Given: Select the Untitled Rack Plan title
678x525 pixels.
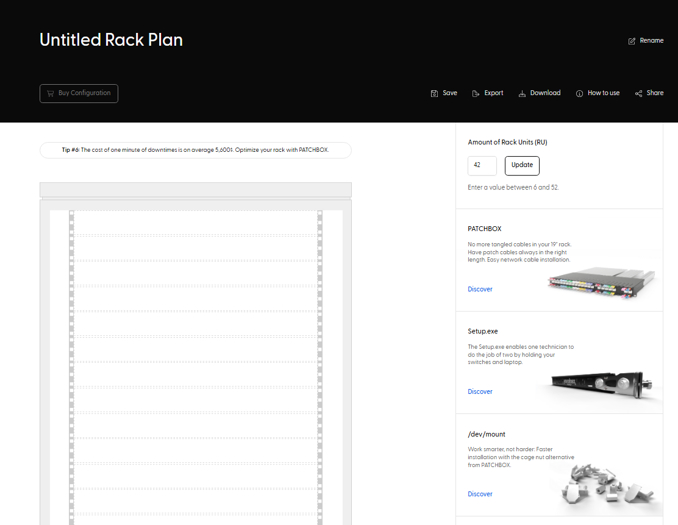Looking at the screenshot, I should [x=111, y=40].
